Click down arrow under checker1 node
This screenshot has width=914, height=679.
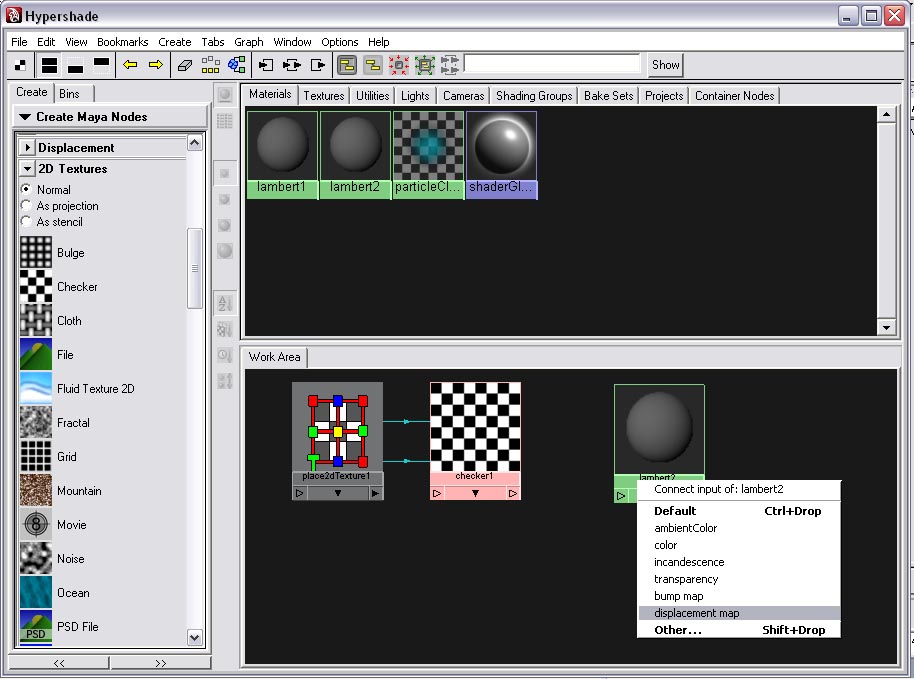(475, 493)
